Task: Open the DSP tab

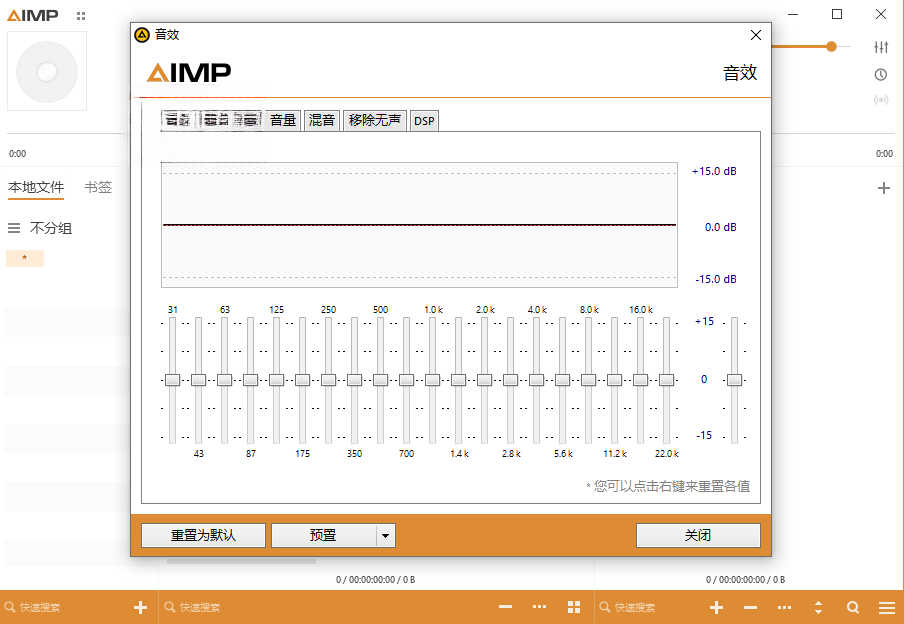Action: 424,121
